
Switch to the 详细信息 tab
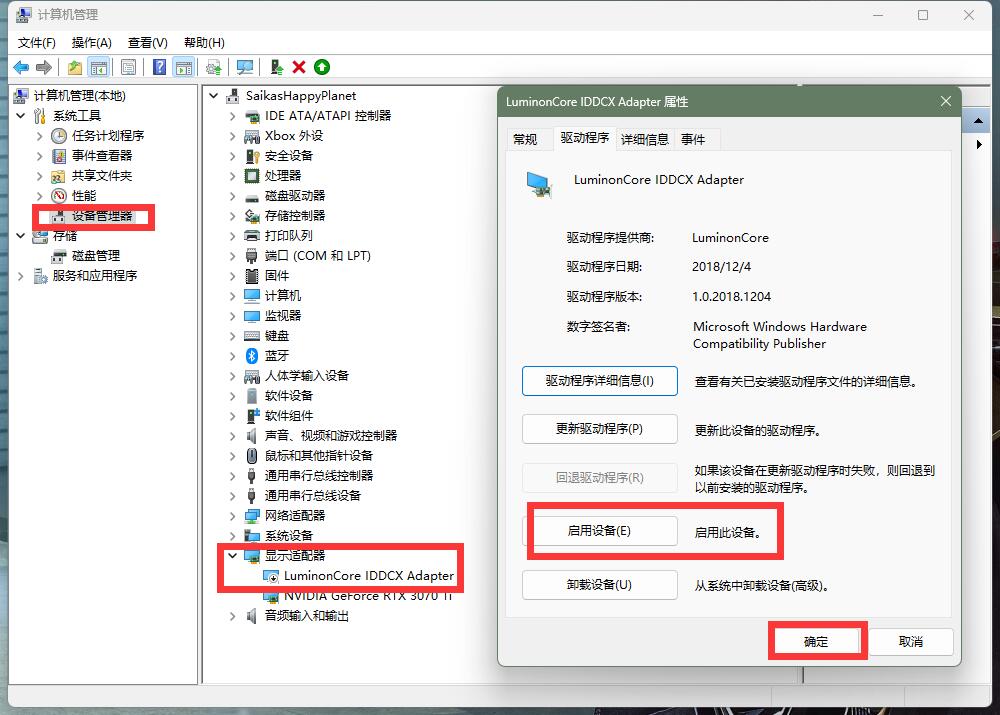646,139
